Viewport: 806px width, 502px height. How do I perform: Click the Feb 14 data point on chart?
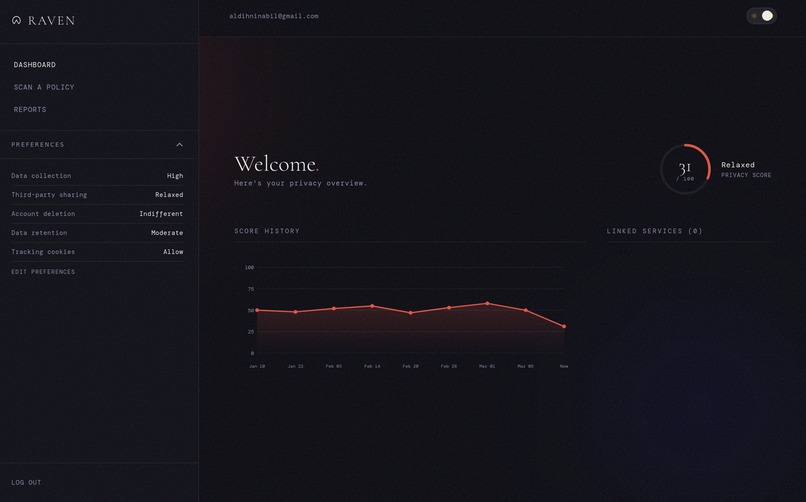point(372,306)
